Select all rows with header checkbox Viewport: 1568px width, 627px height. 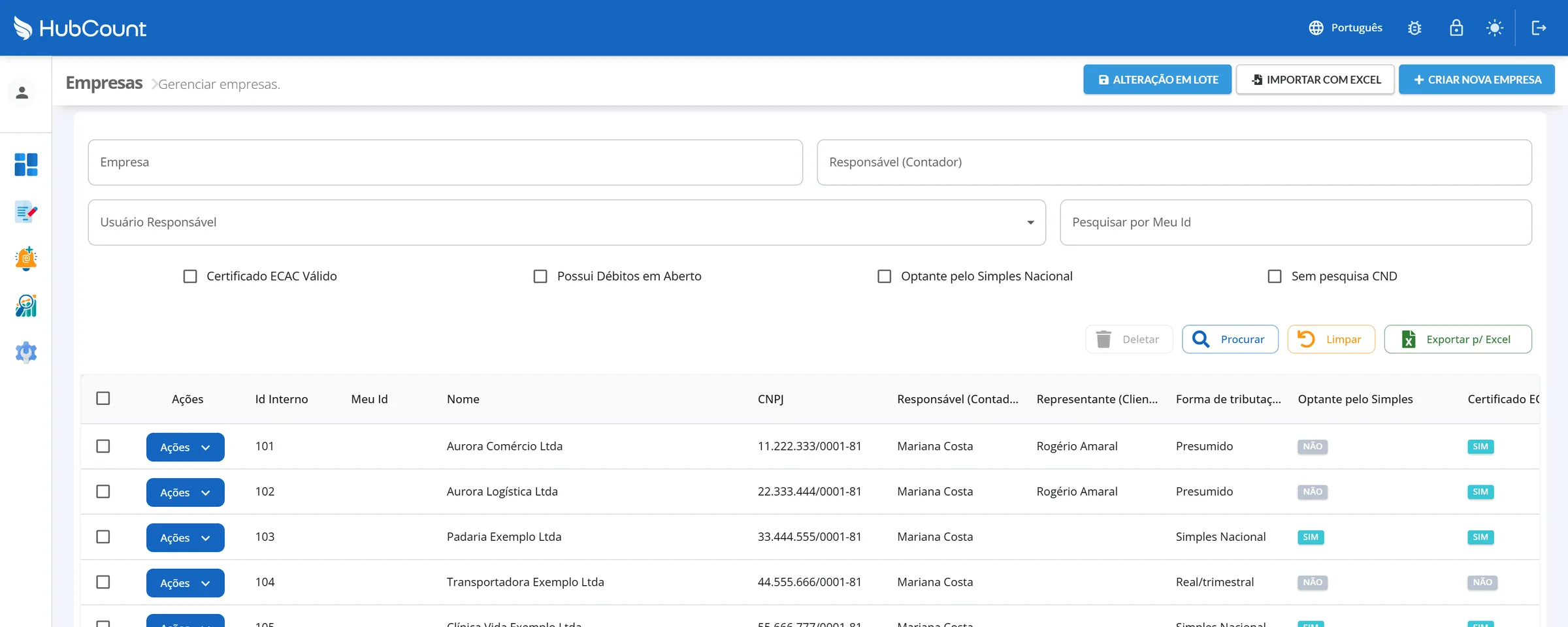coord(103,398)
